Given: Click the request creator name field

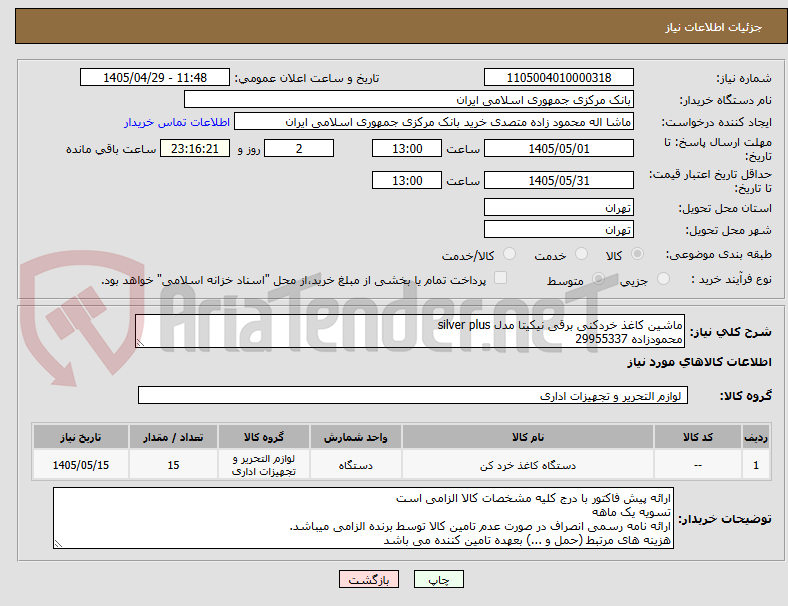Looking at the screenshot, I should click(434, 122).
